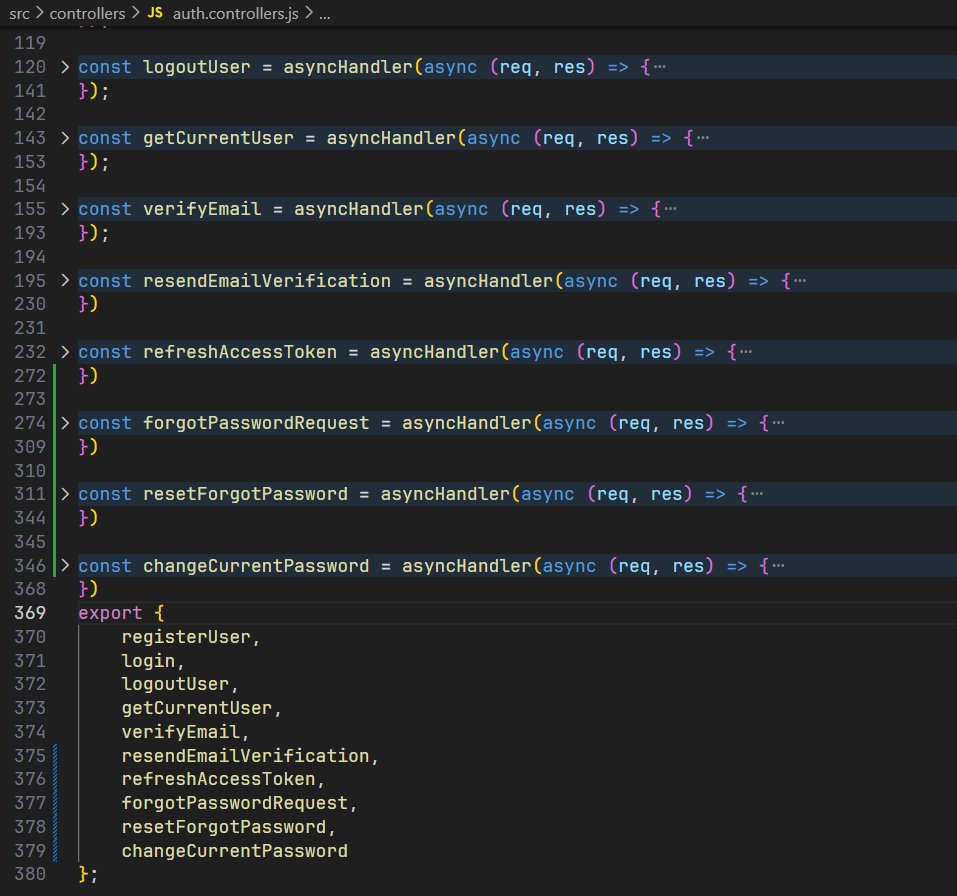Screen dimensions: 957x896
Task: Click getCurrentUser in the export list
Action: pyautogui.click(x=197, y=708)
